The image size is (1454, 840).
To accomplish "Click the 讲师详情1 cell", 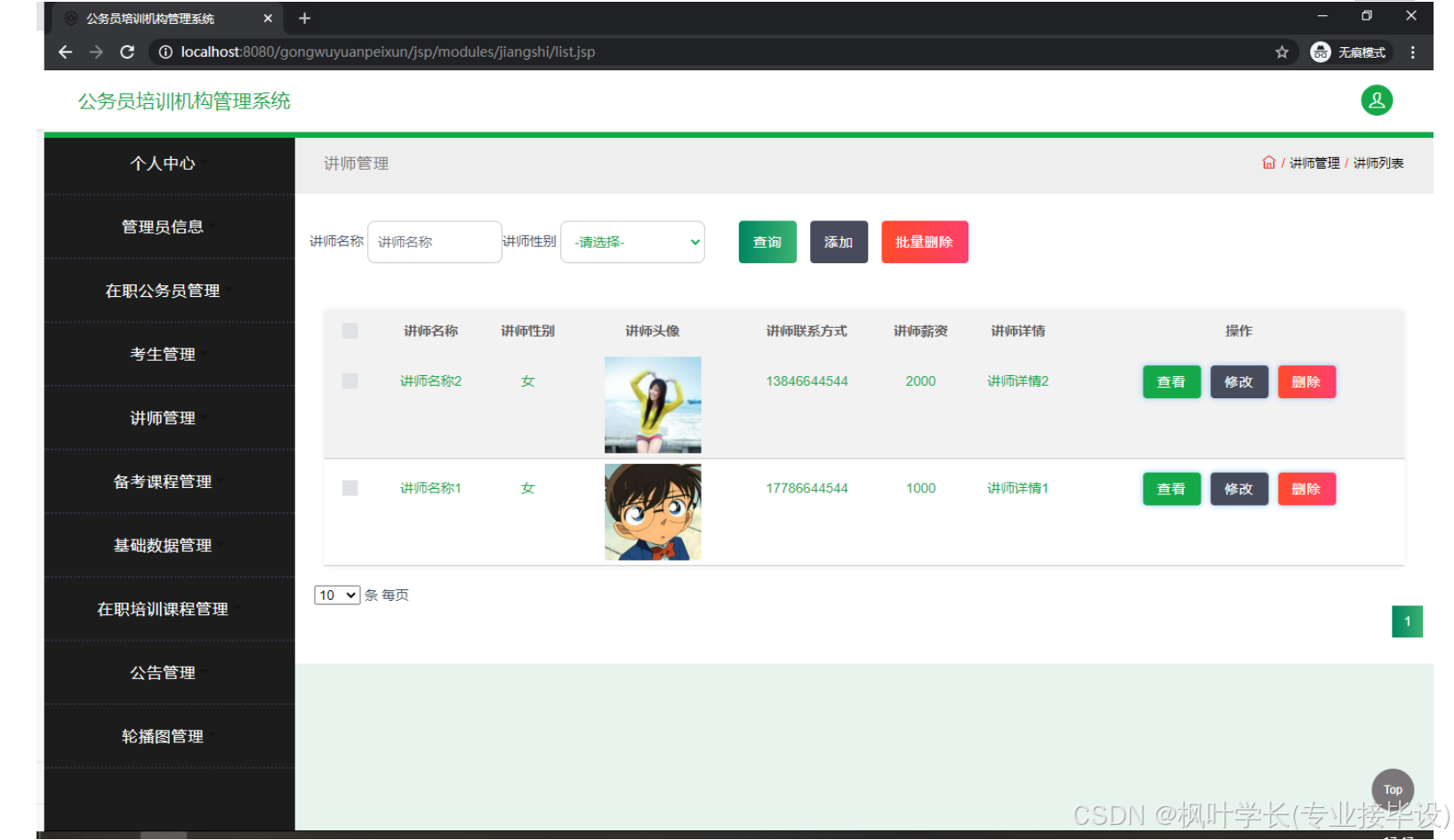I will [1017, 488].
